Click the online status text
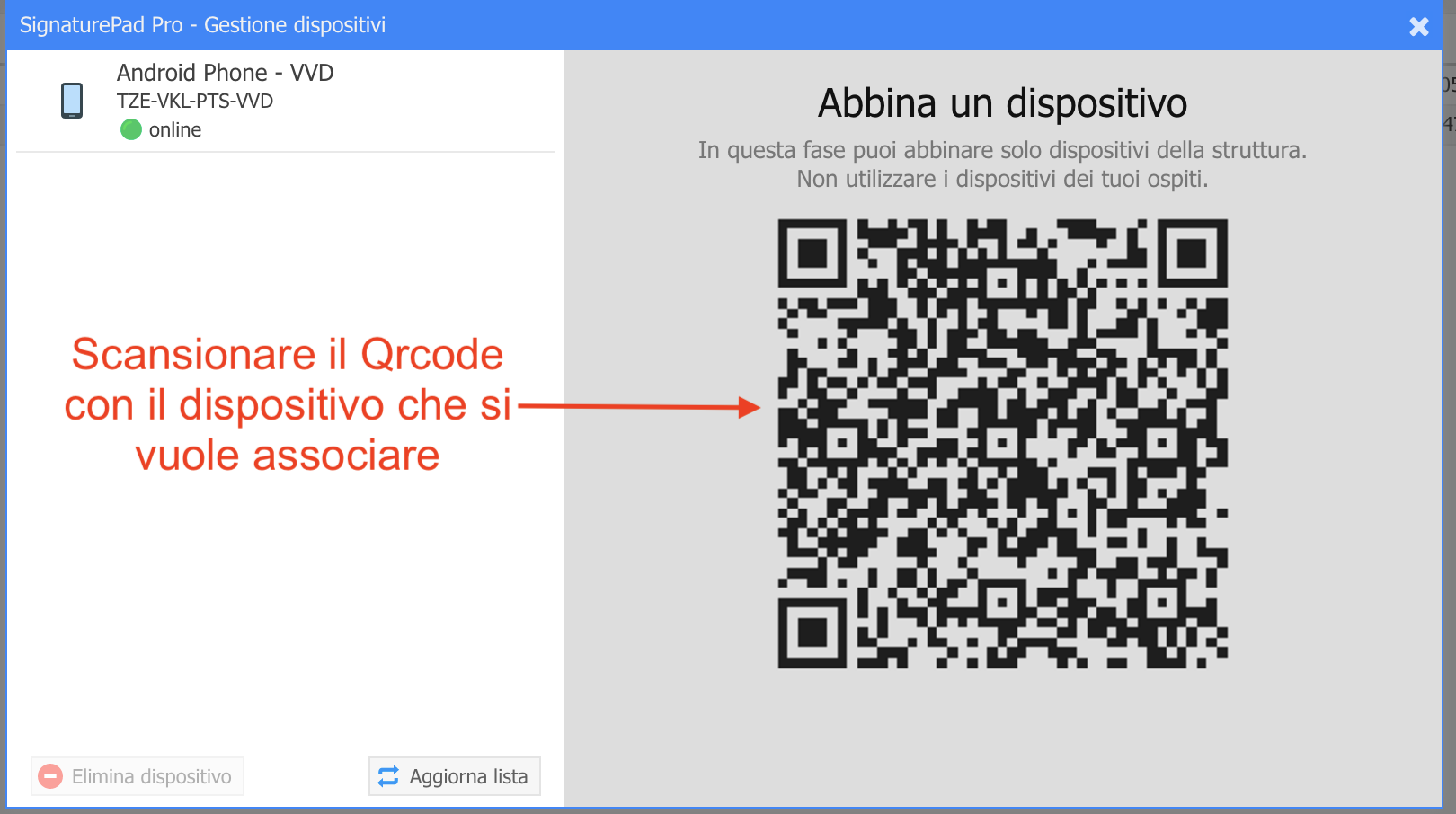1456x814 pixels. 175,130
